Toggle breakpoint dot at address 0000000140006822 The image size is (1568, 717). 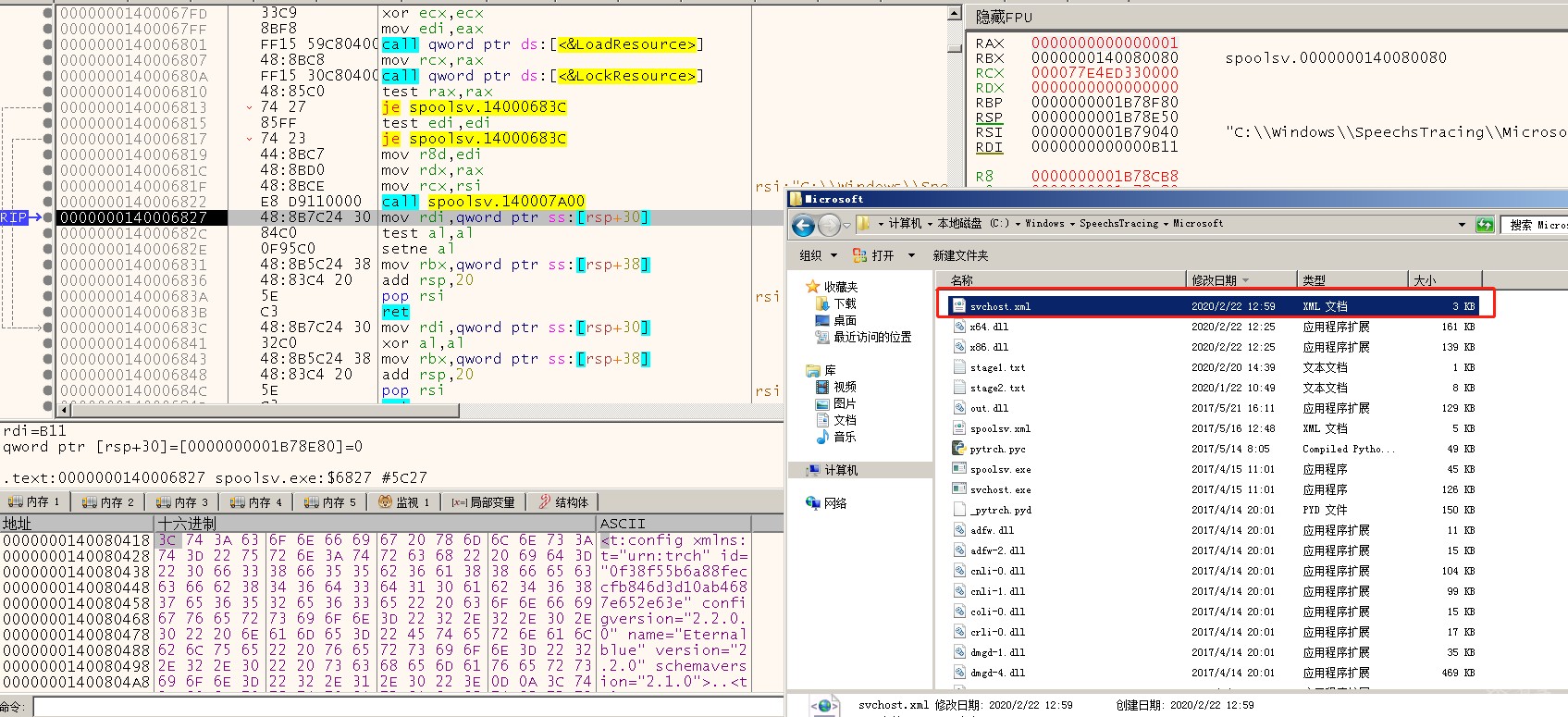click(47, 202)
